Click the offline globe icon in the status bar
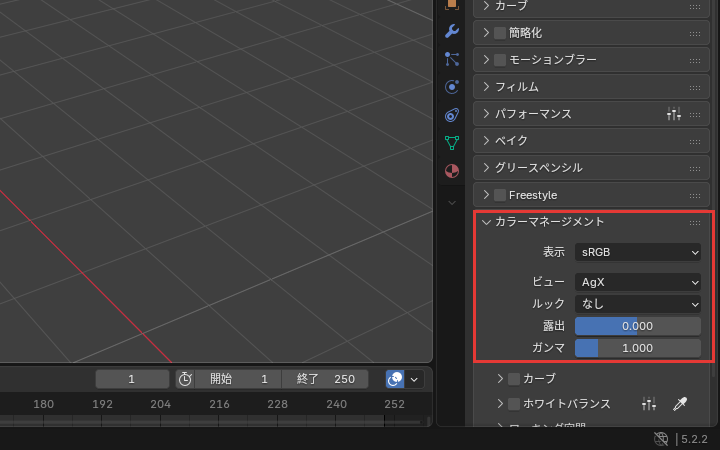Viewport: 720px width, 450px height. (661, 439)
